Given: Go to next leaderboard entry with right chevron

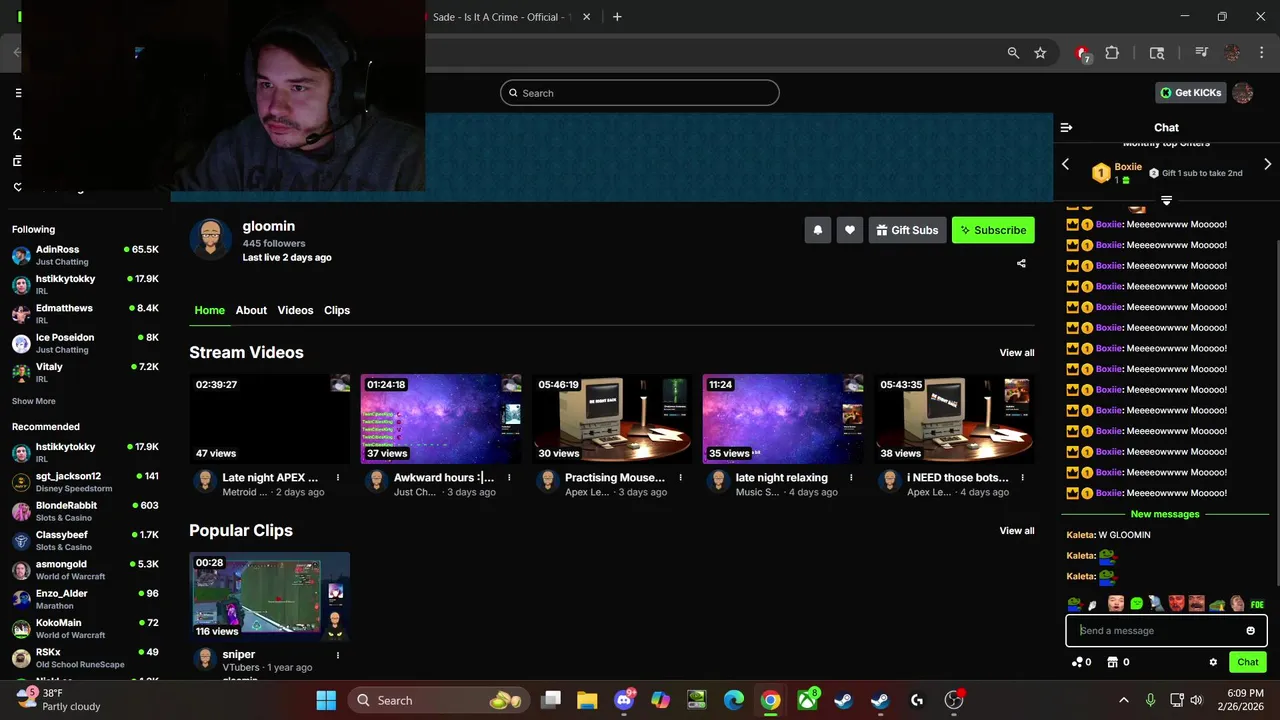Looking at the screenshot, I should click(1268, 164).
